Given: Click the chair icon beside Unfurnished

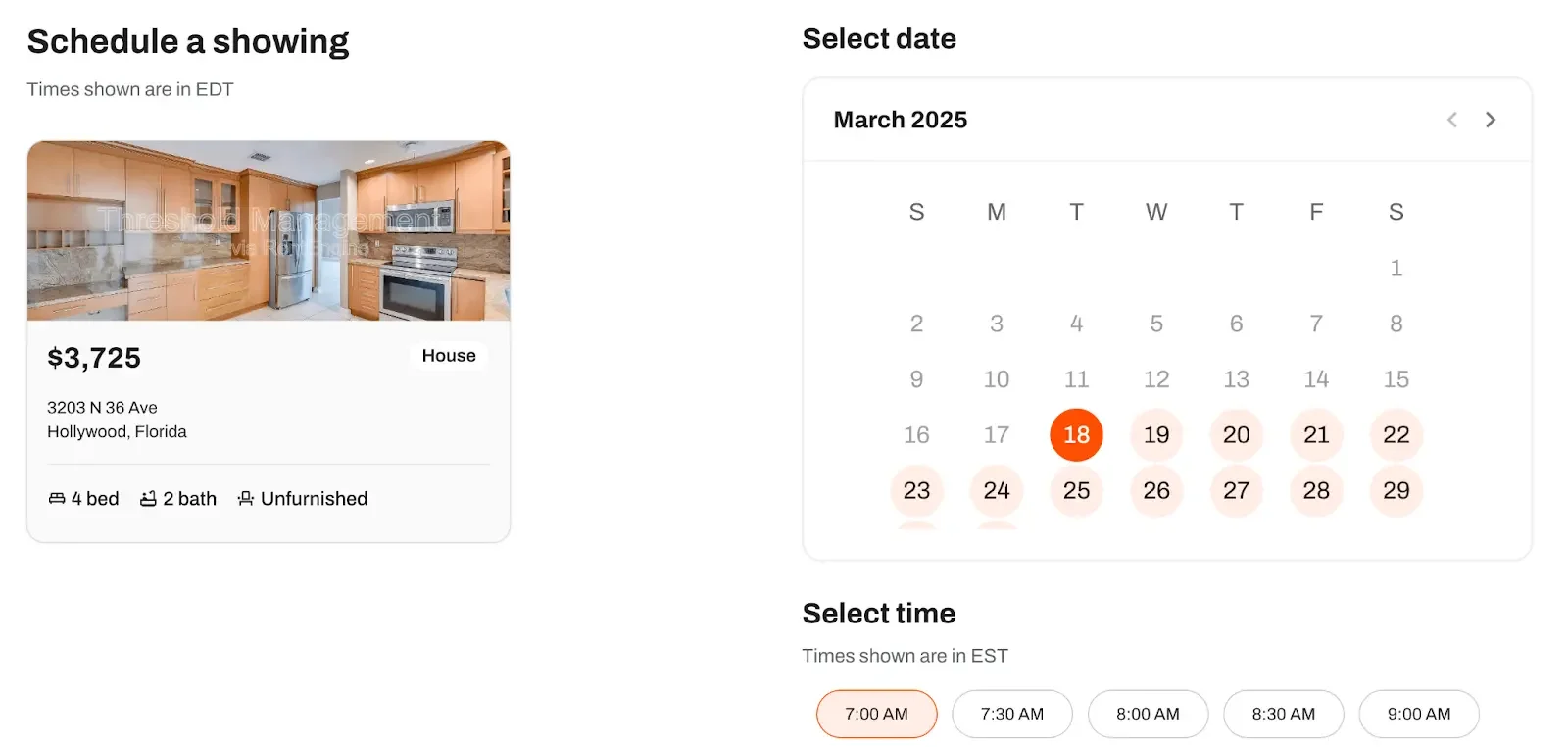Looking at the screenshot, I should tap(246, 499).
